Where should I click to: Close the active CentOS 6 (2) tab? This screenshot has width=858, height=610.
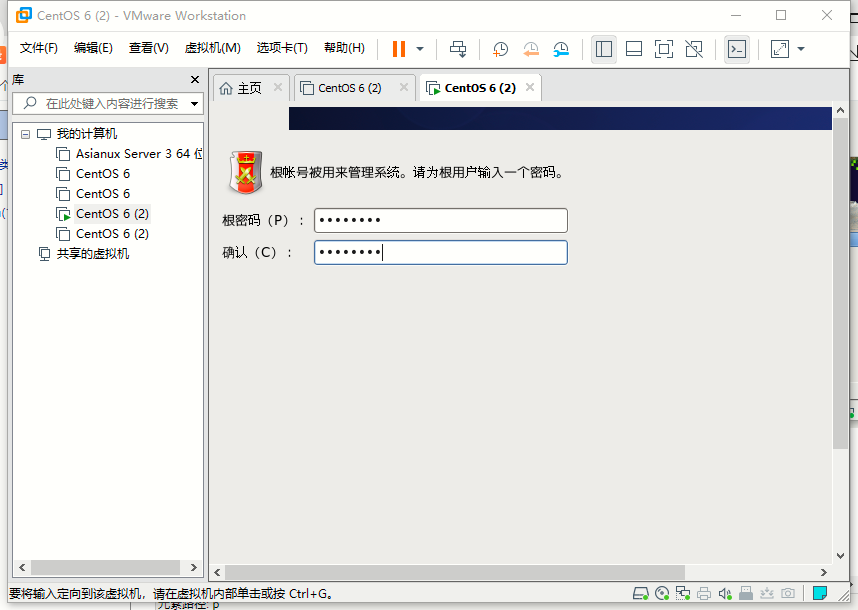(530, 88)
